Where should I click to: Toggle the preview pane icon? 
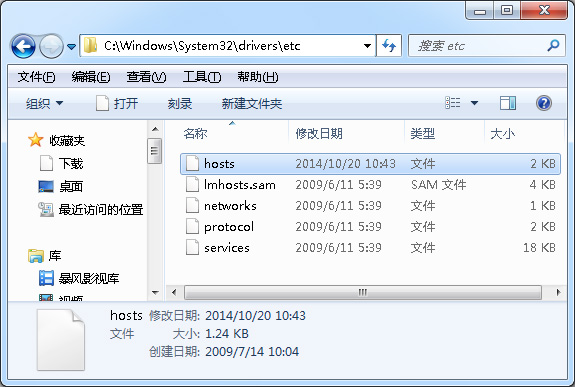coord(508,103)
